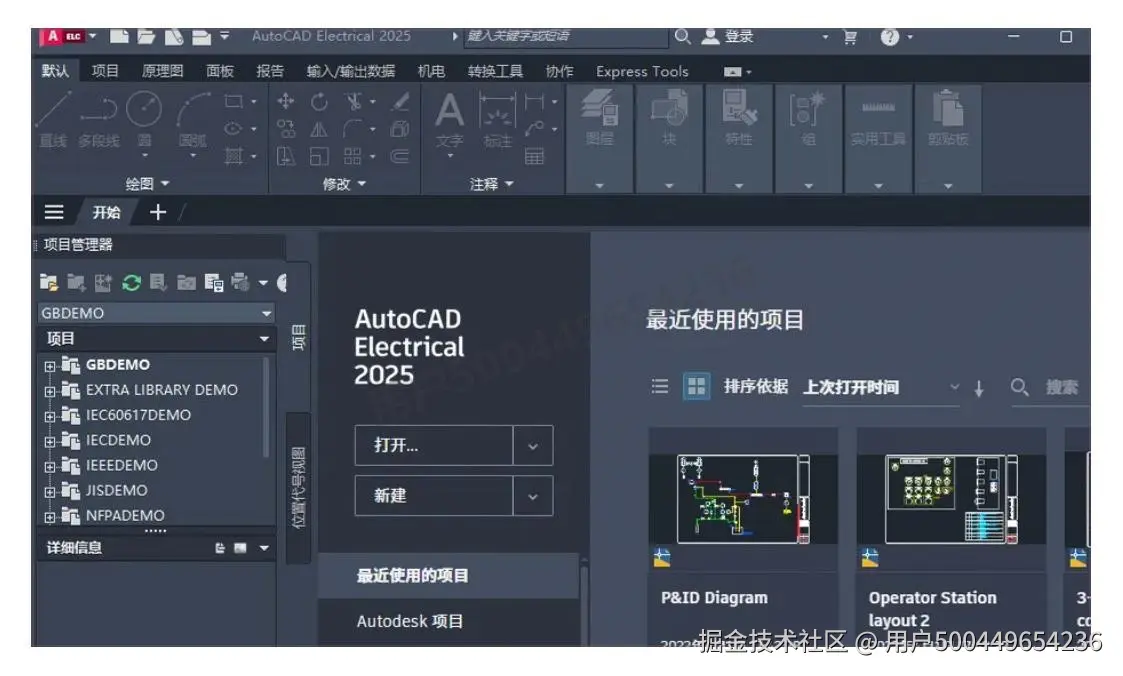Expand the 修改 panel flyout
The height and width of the screenshot is (676, 1123).
pos(344,184)
